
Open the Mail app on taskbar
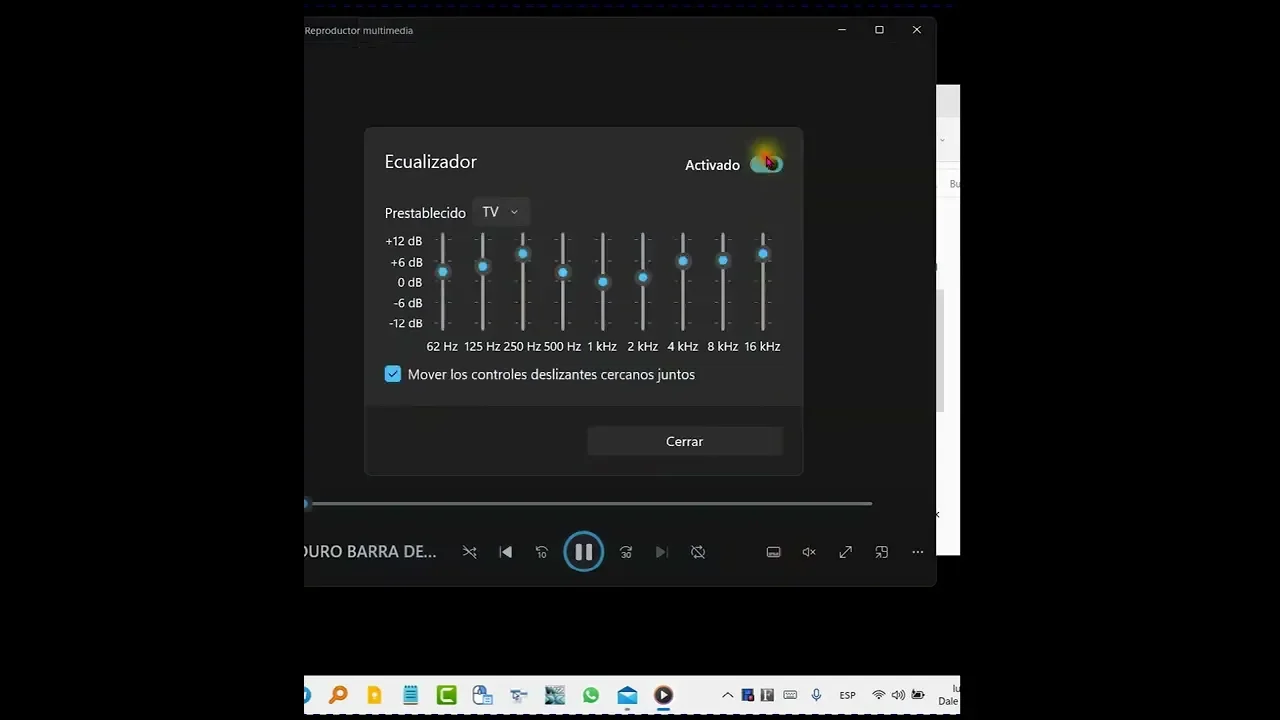click(627, 695)
